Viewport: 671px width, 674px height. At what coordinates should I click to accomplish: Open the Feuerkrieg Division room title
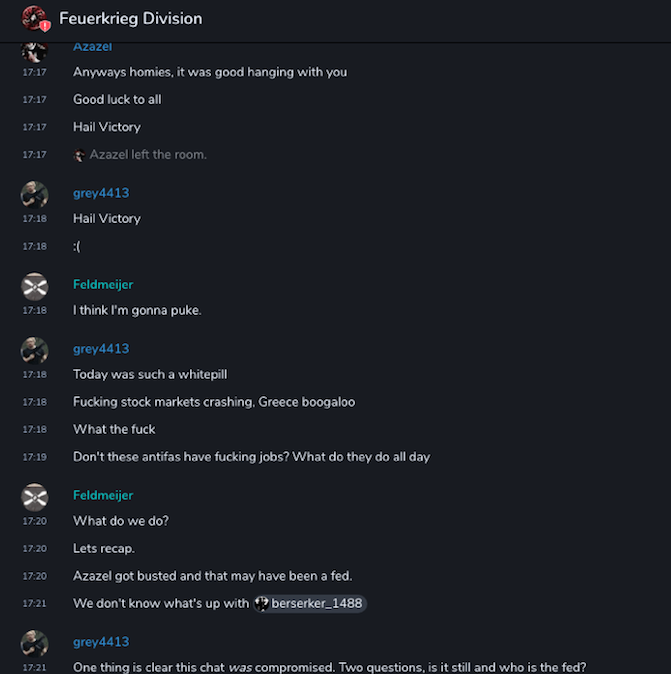click(x=130, y=18)
